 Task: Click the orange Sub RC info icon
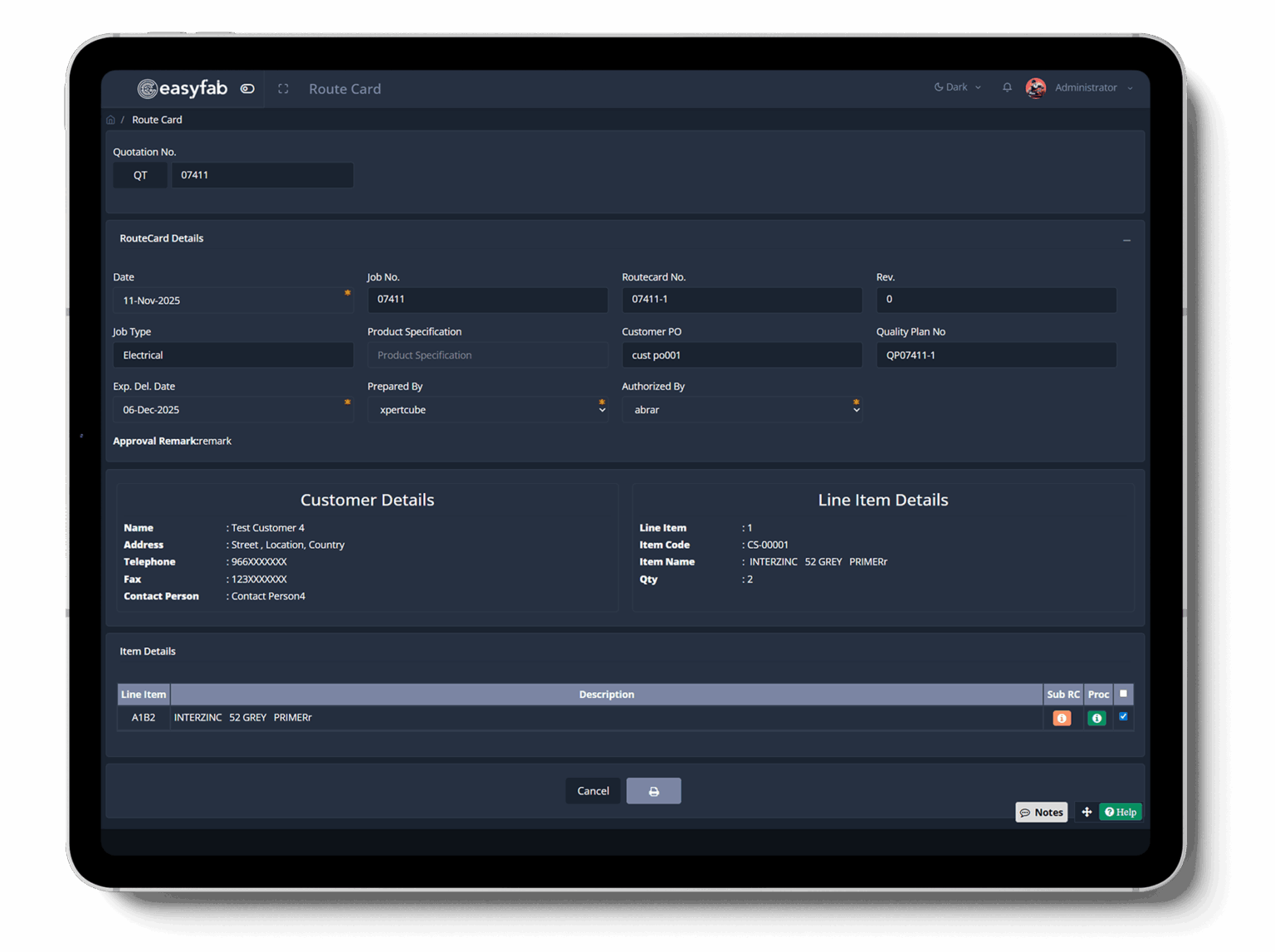coord(1062,718)
